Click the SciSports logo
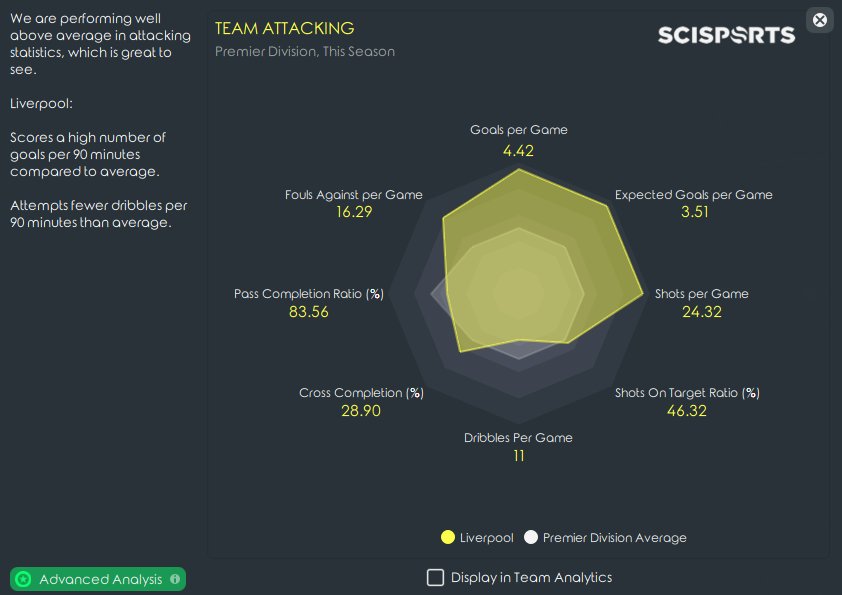The height and width of the screenshot is (595, 842). (x=726, y=35)
